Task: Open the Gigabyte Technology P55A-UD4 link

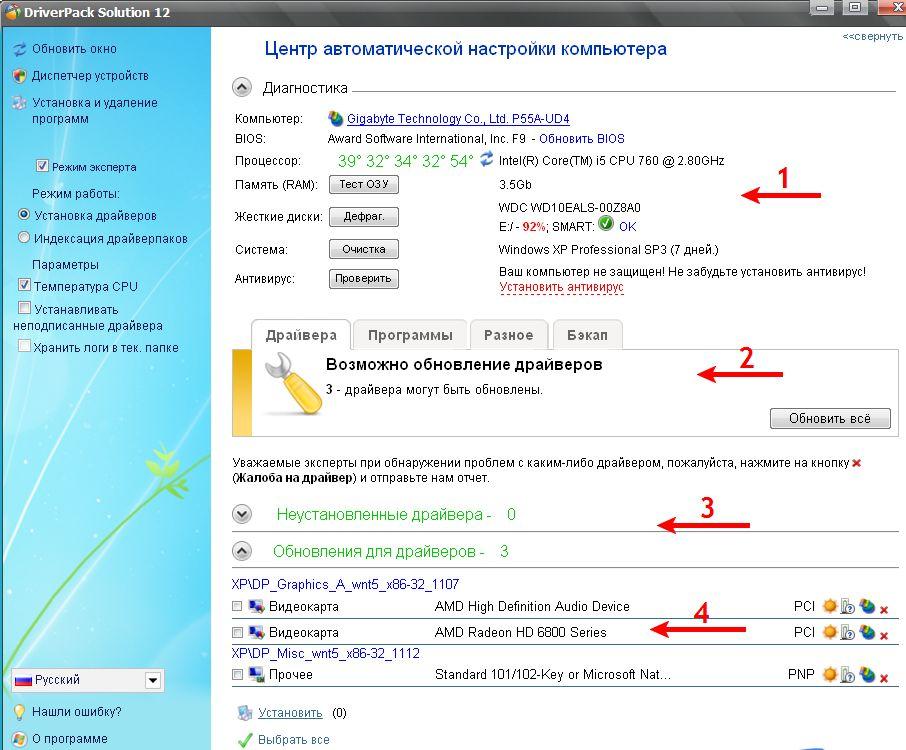Action: (x=458, y=119)
